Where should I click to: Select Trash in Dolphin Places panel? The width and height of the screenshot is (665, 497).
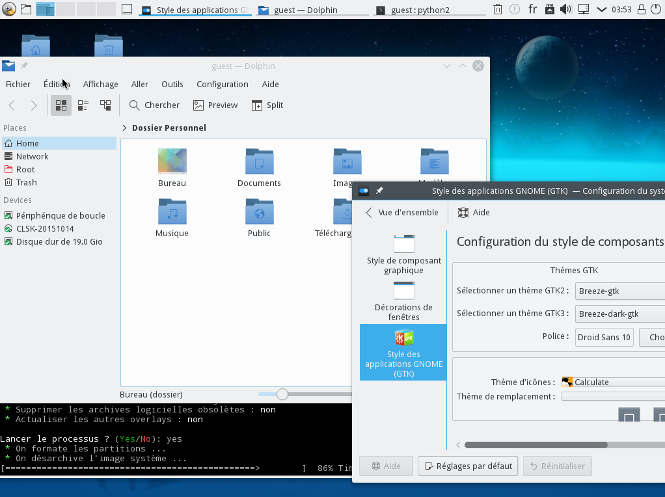pyautogui.click(x=59, y=182)
